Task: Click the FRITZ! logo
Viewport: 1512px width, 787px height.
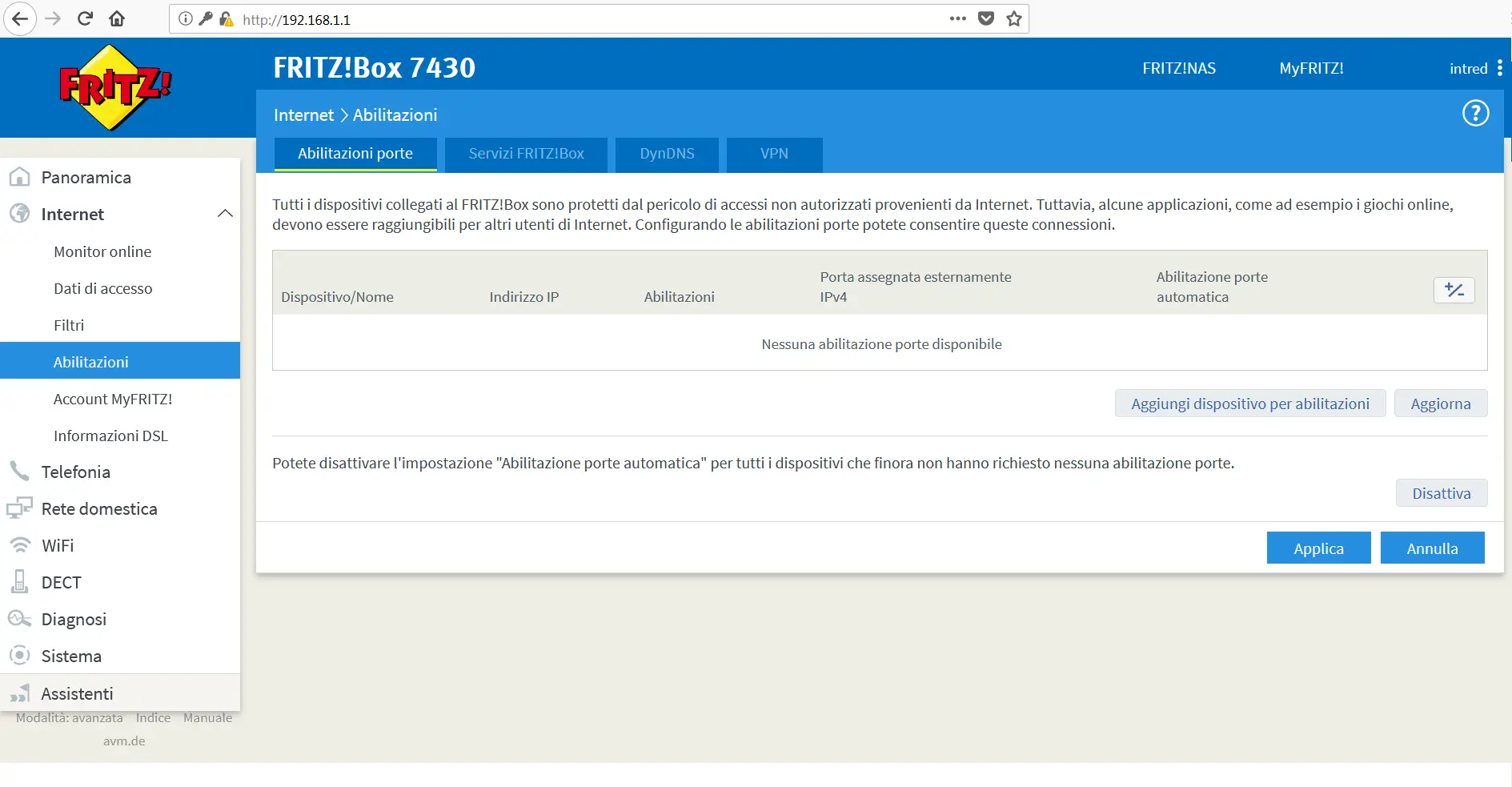Action: (x=115, y=87)
